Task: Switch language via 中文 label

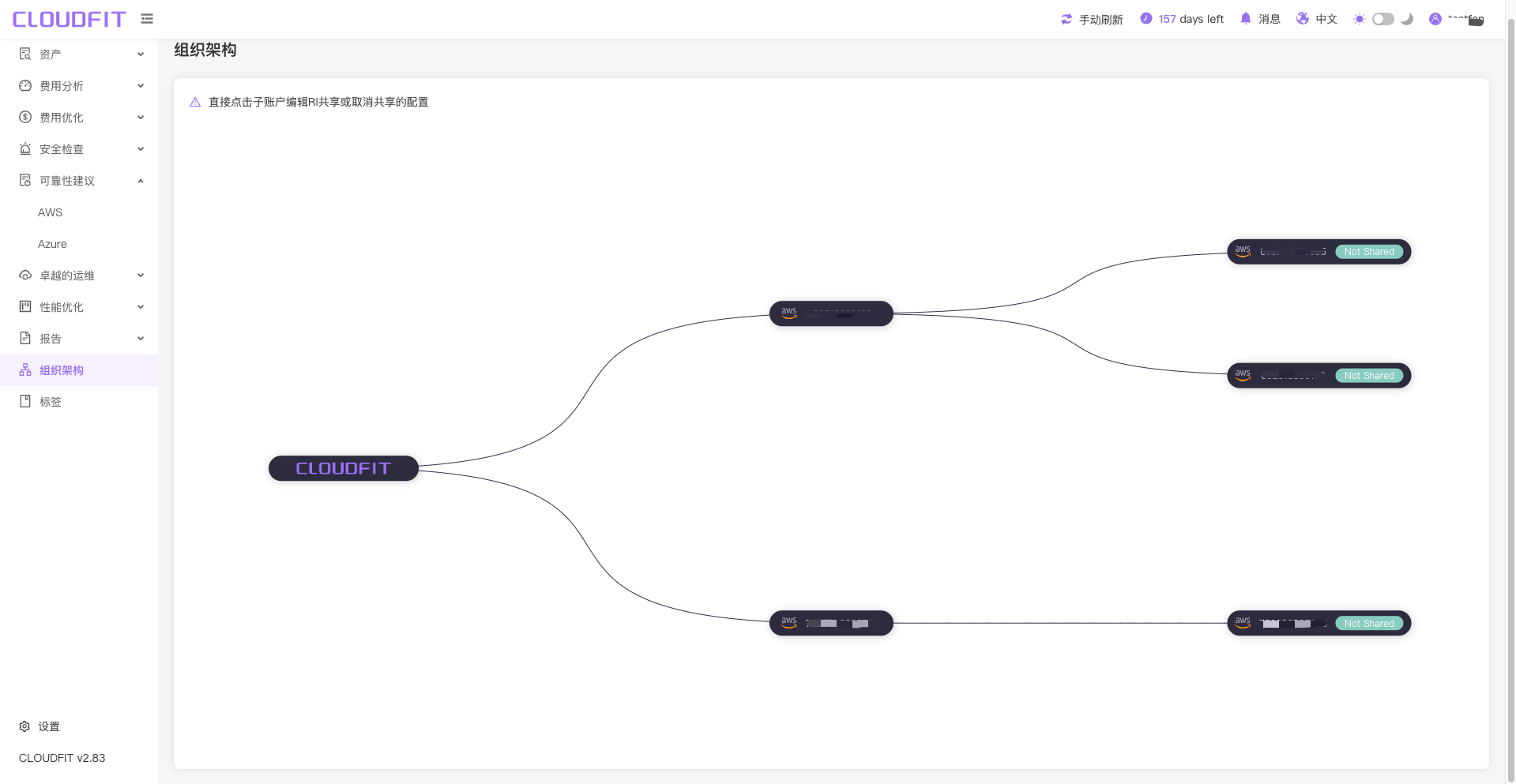Action: click(1326, 19)
